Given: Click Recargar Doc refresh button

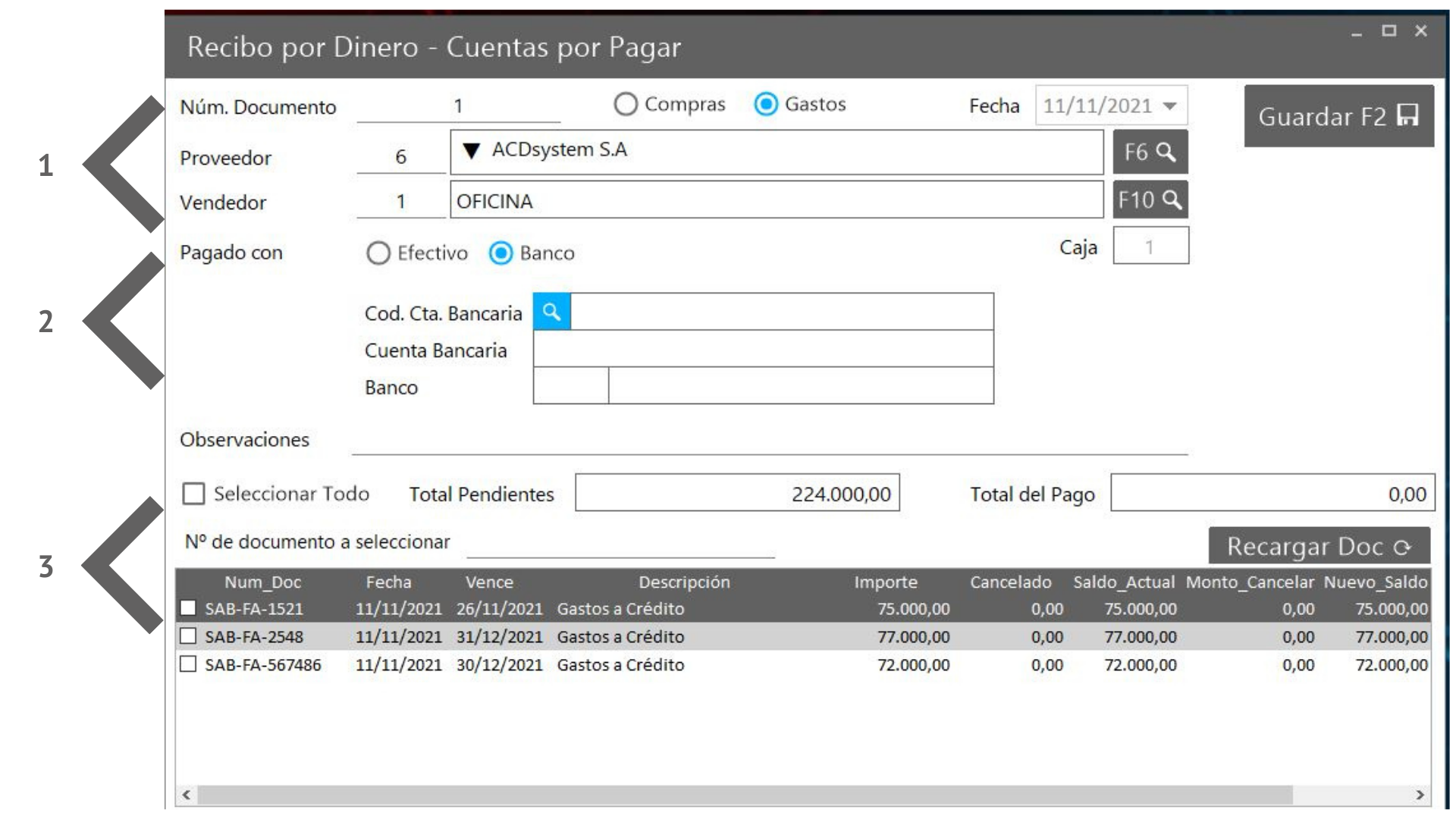Looking at the screenshot, I should click(x=1319, y=546).
